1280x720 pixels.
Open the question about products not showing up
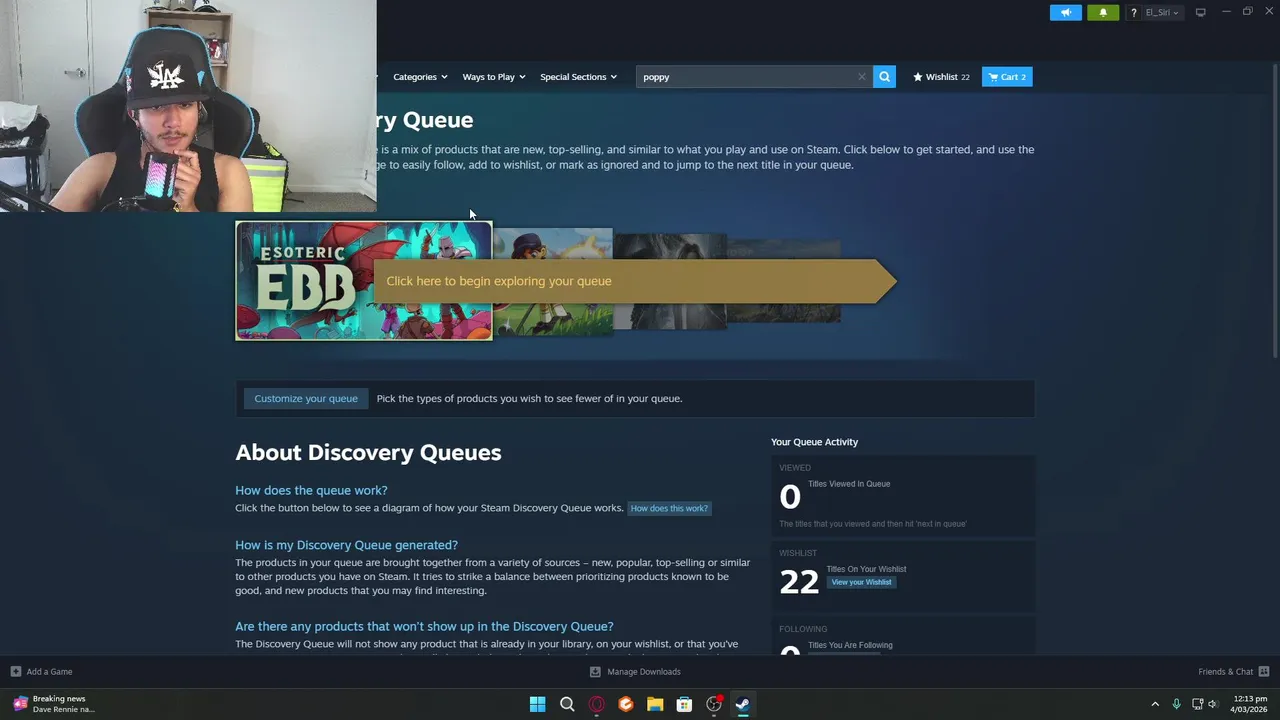click(x=424, y=626)
